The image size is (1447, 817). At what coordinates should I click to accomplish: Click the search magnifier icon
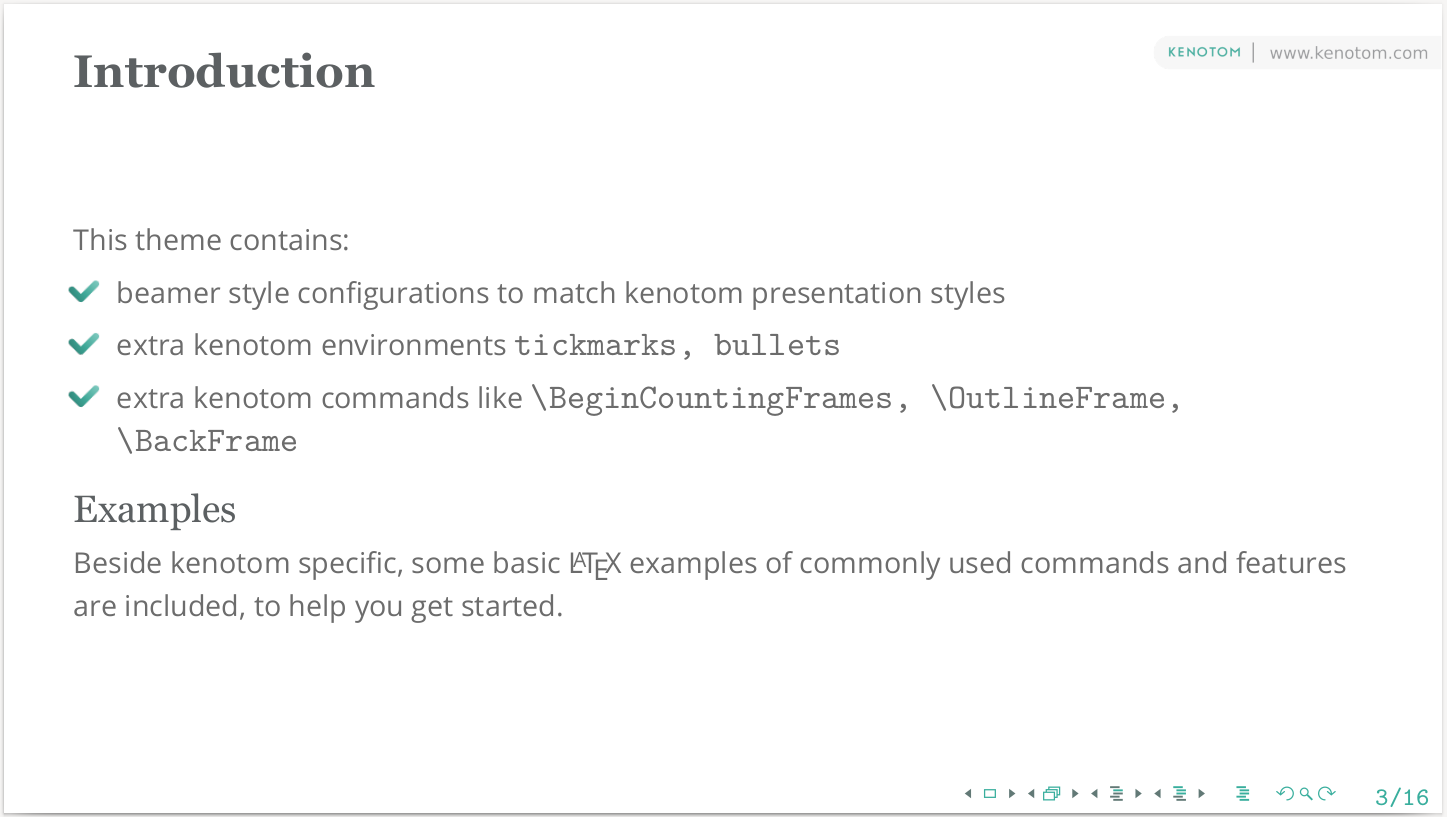1306,794
